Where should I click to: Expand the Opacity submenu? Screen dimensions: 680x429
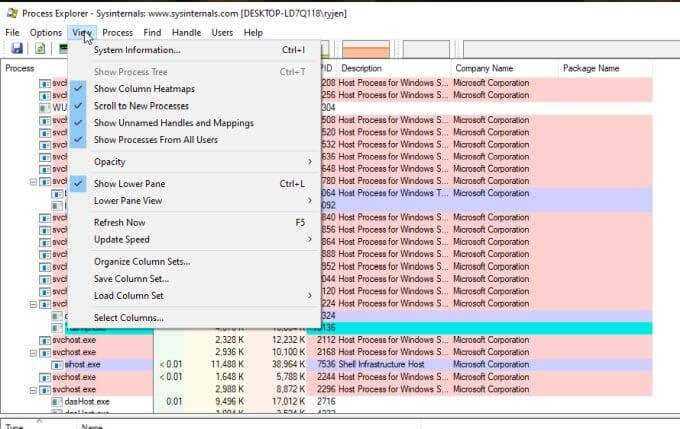click(193, 162)
